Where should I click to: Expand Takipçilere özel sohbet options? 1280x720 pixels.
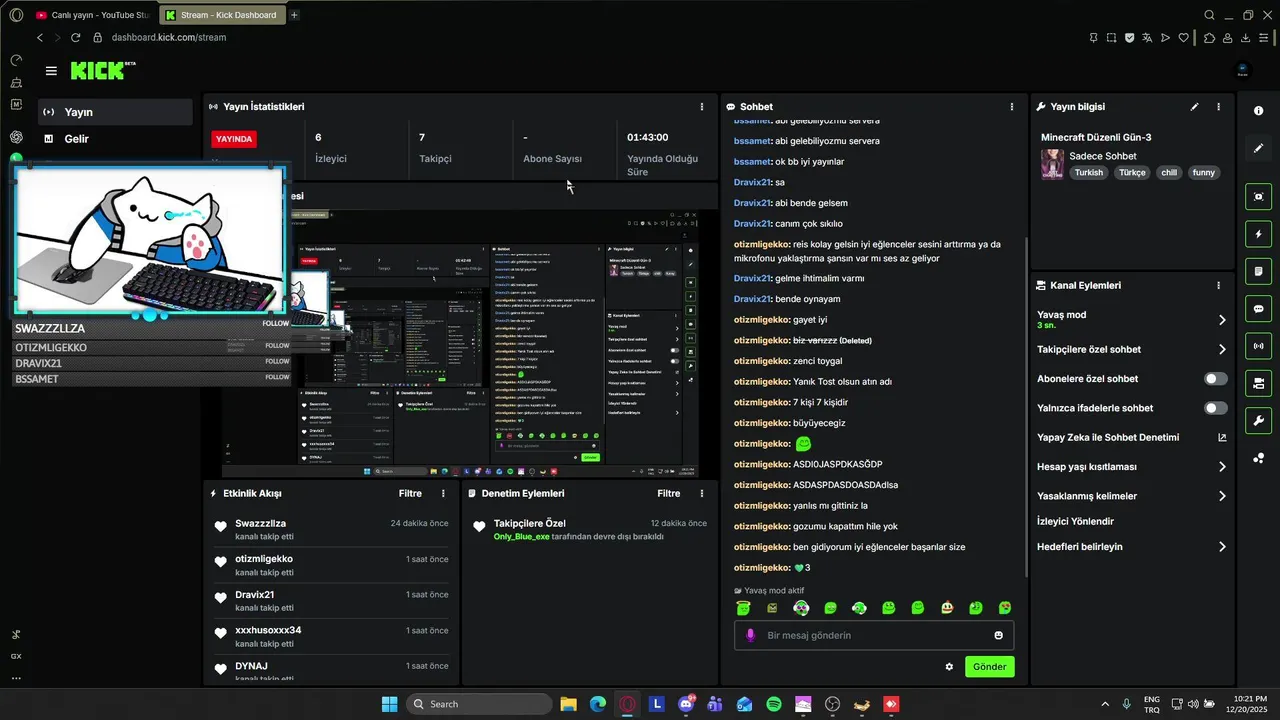click(x=1132, y=349)
